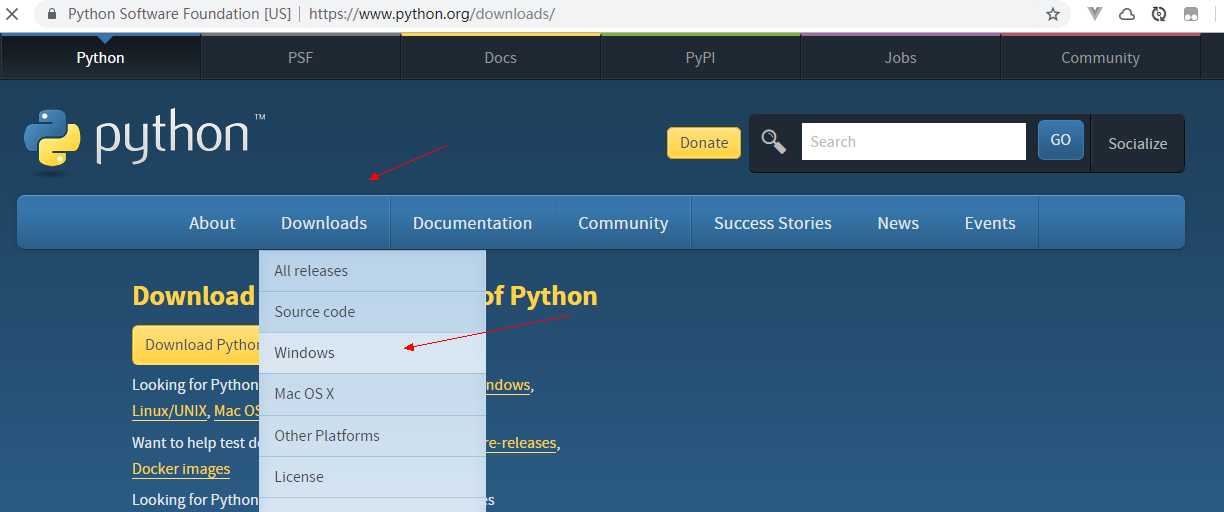The image size is (1224, 512).
Task: Open the News navigation menu
Action: point(898,223)
